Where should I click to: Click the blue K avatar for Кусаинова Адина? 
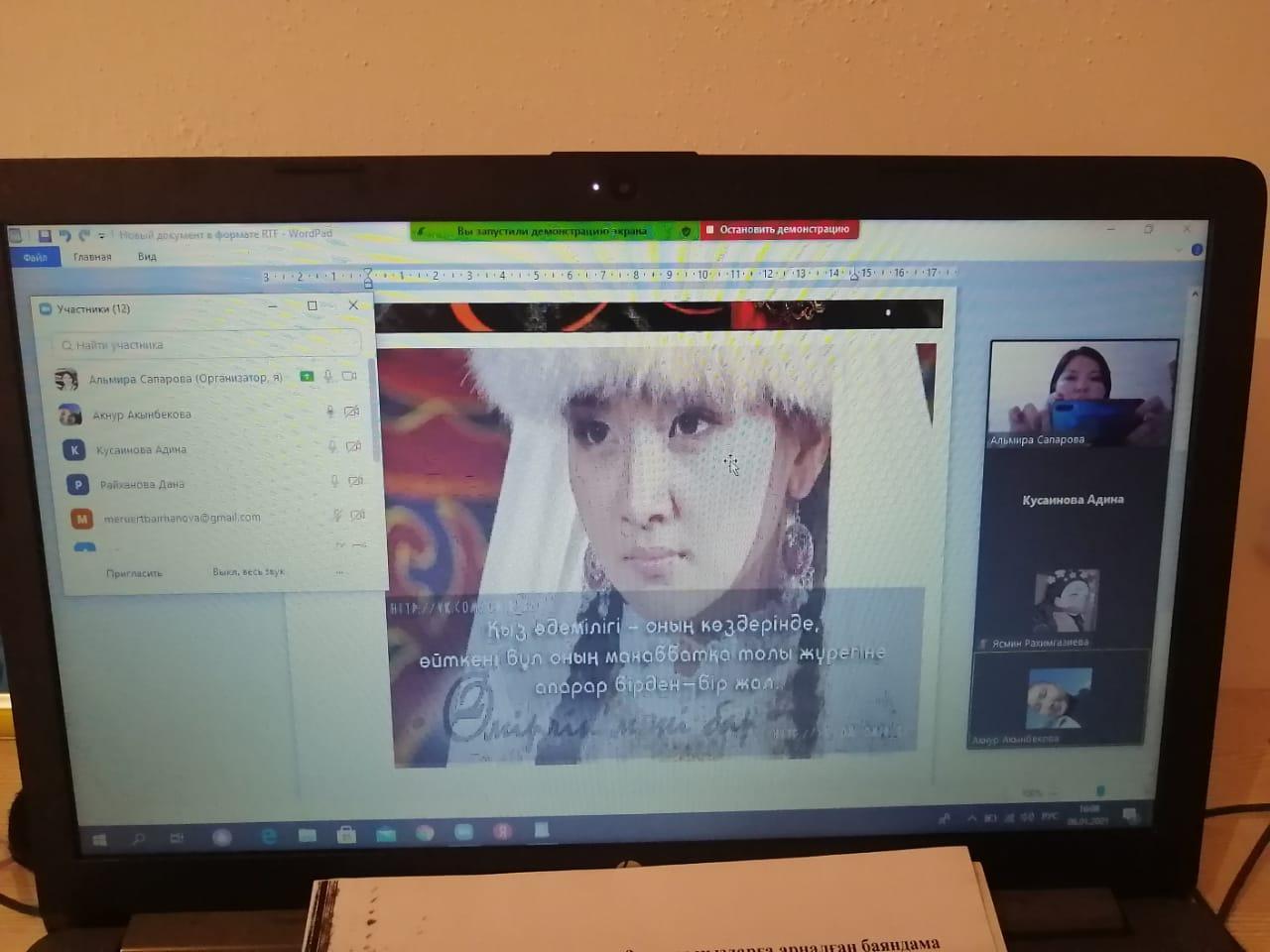click(74, 450)
